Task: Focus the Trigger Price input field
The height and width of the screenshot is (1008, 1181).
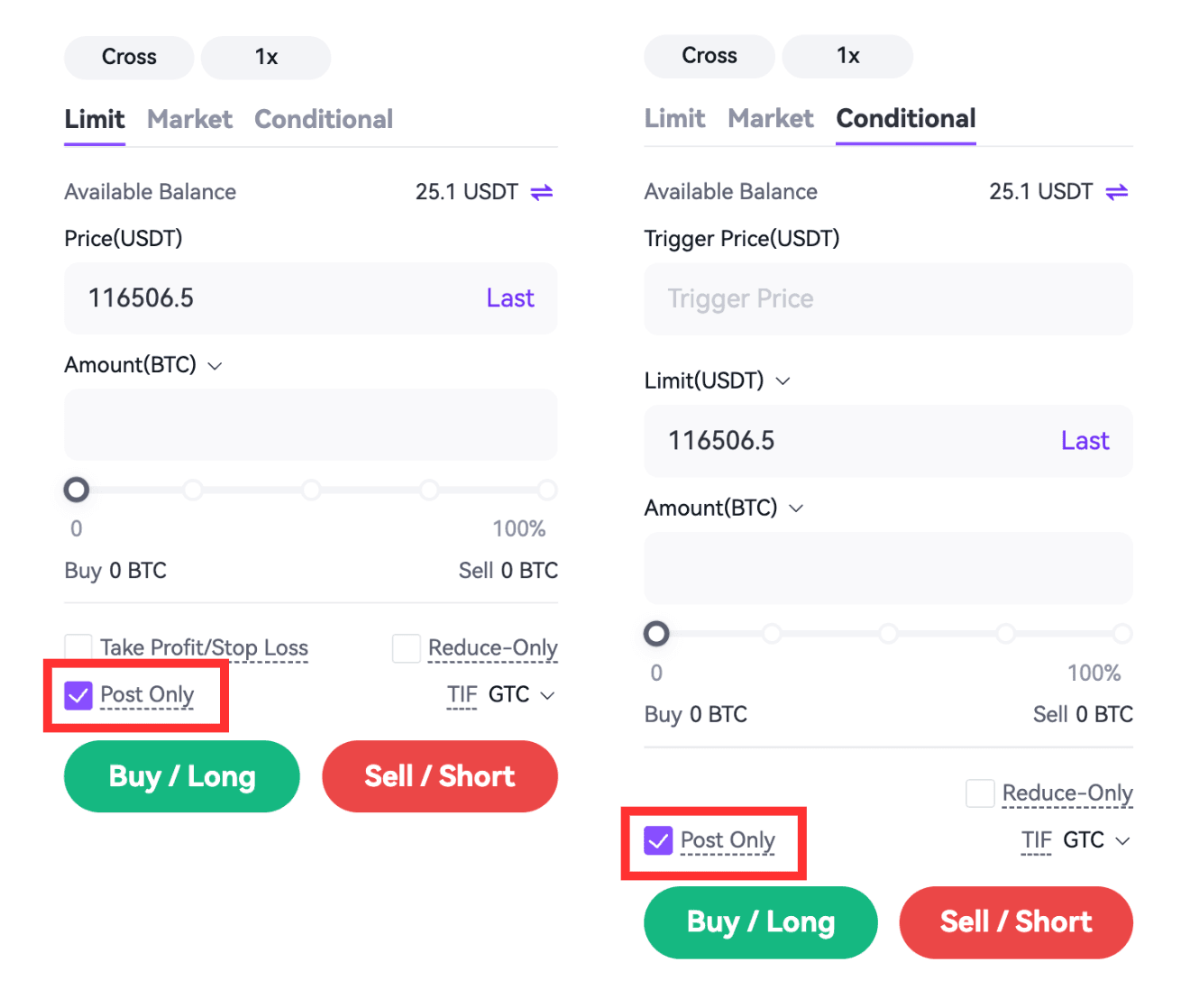Action: point(887,299)
